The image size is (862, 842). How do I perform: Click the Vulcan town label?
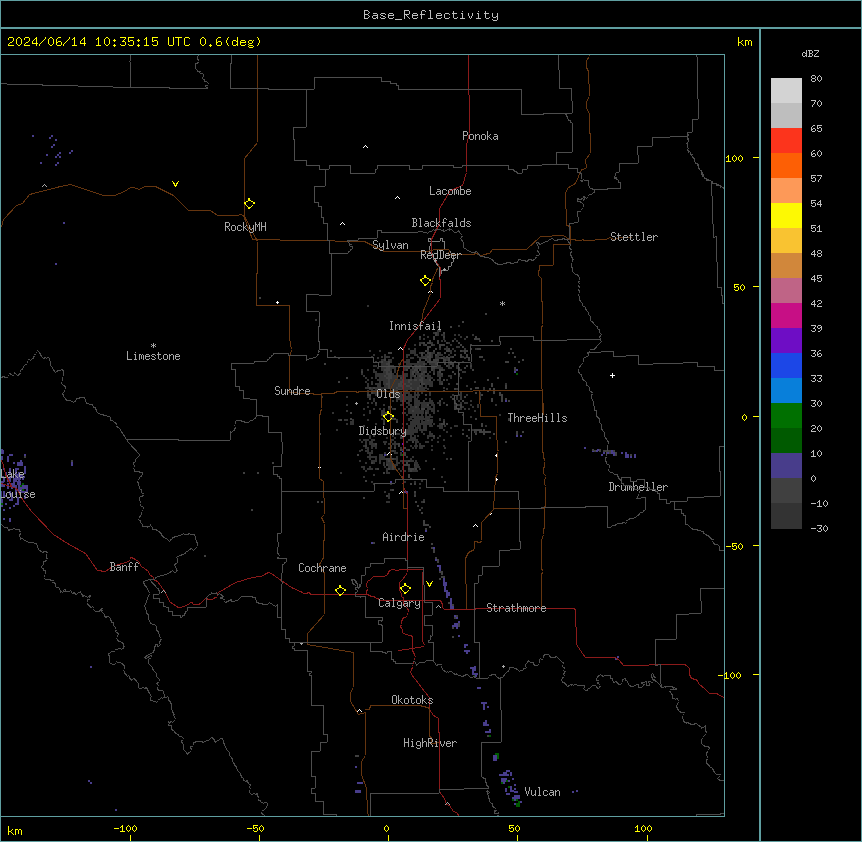pos(543,792)
